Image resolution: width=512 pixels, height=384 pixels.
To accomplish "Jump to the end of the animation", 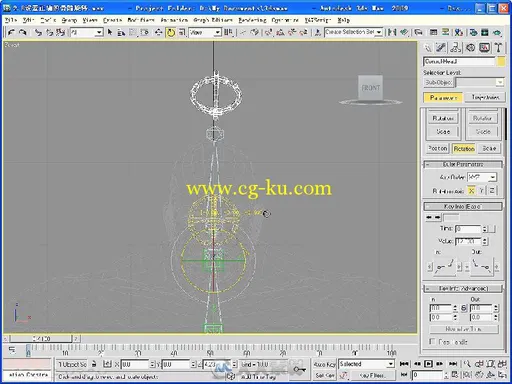I will 453,364.
